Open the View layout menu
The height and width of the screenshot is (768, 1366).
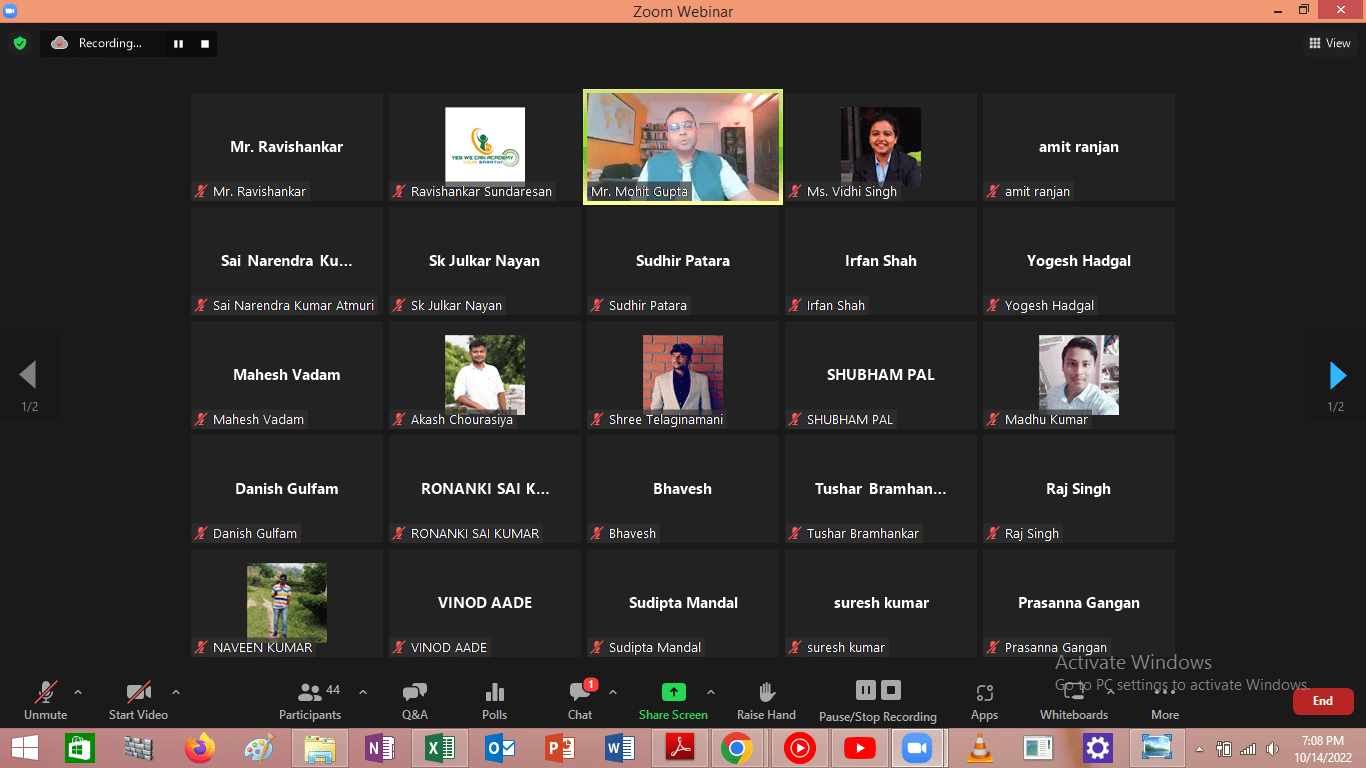1330,43
